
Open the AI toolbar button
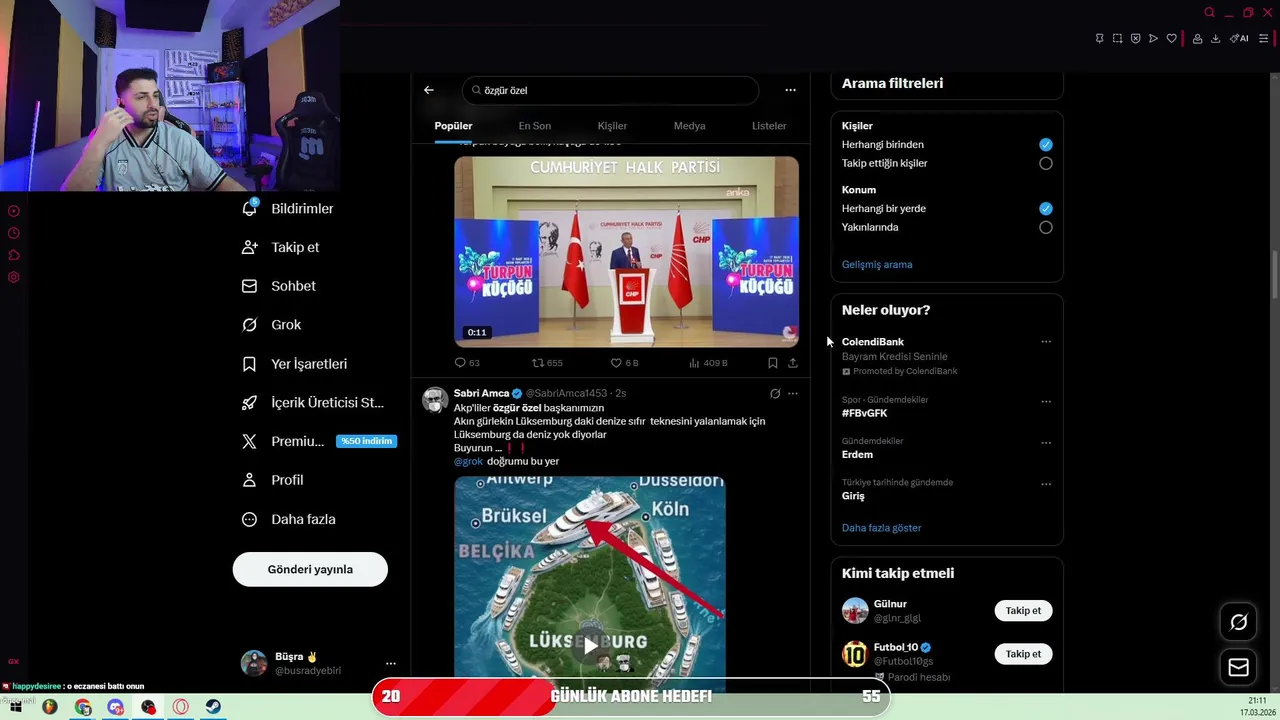point(1239,39)
